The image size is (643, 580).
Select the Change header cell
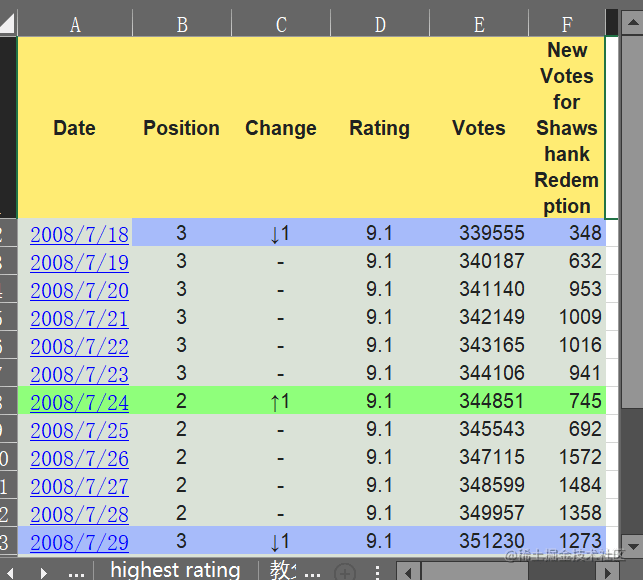click(x=281, y=128)
